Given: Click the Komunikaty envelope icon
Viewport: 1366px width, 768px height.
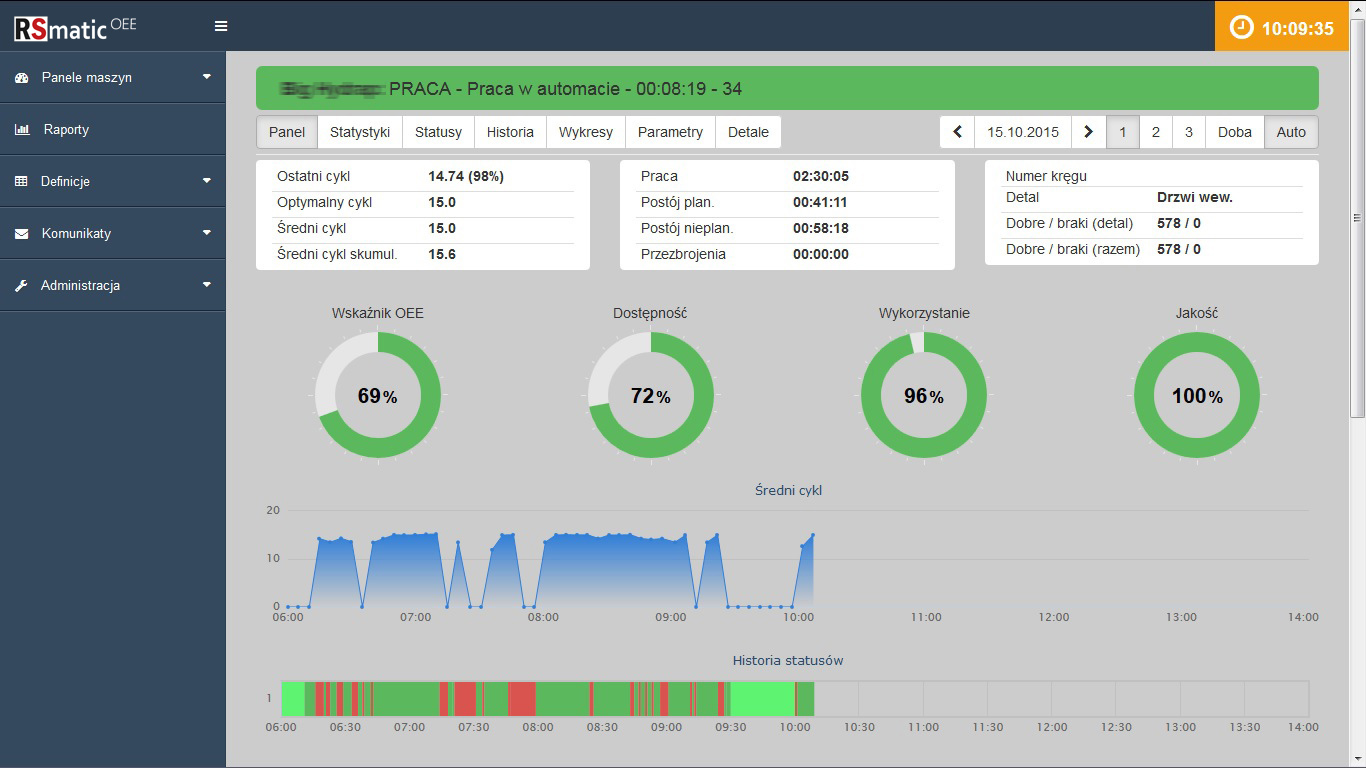Looking at the screenshot, I should click(x=22, y=233).
